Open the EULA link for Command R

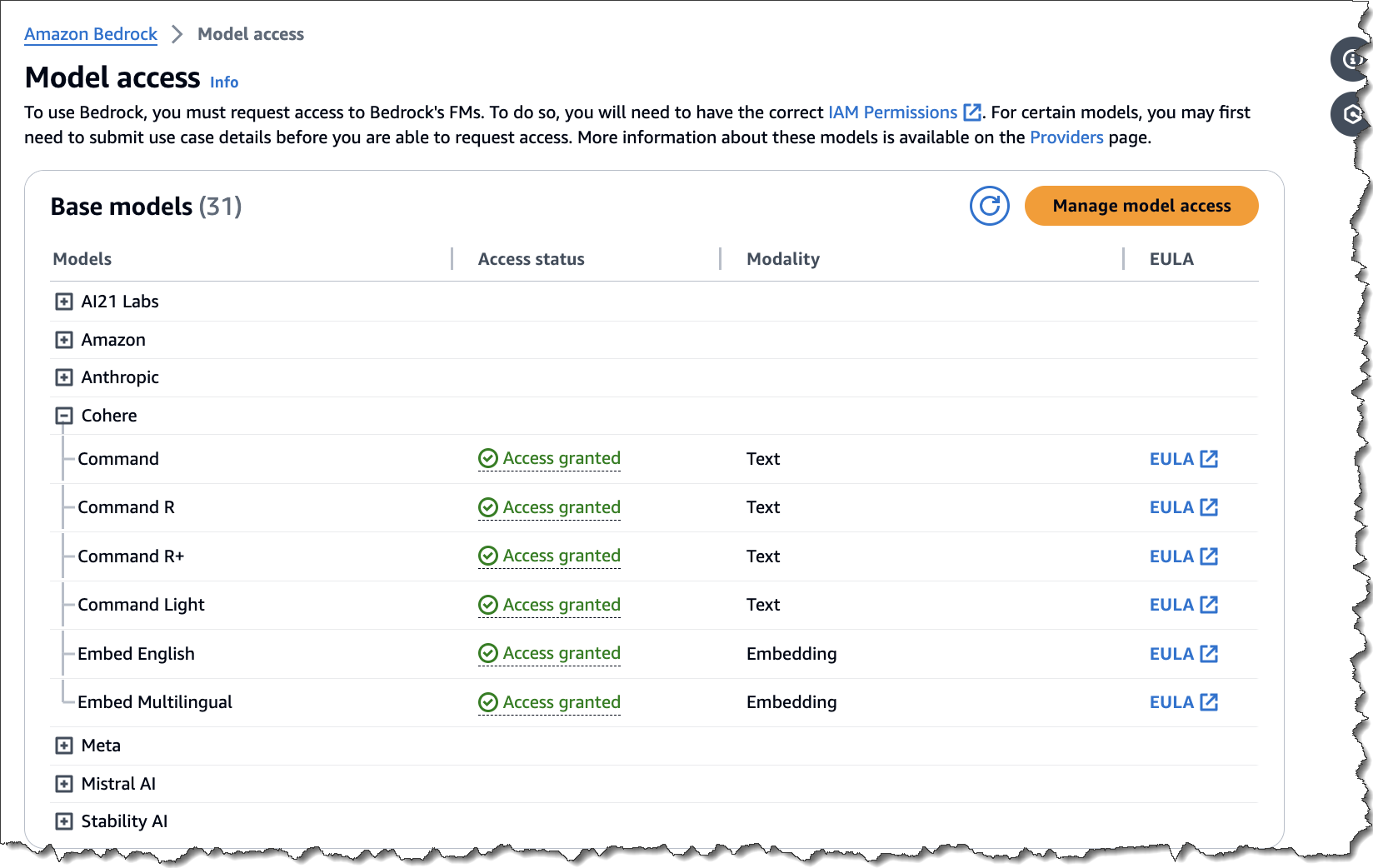[1172, 507]
